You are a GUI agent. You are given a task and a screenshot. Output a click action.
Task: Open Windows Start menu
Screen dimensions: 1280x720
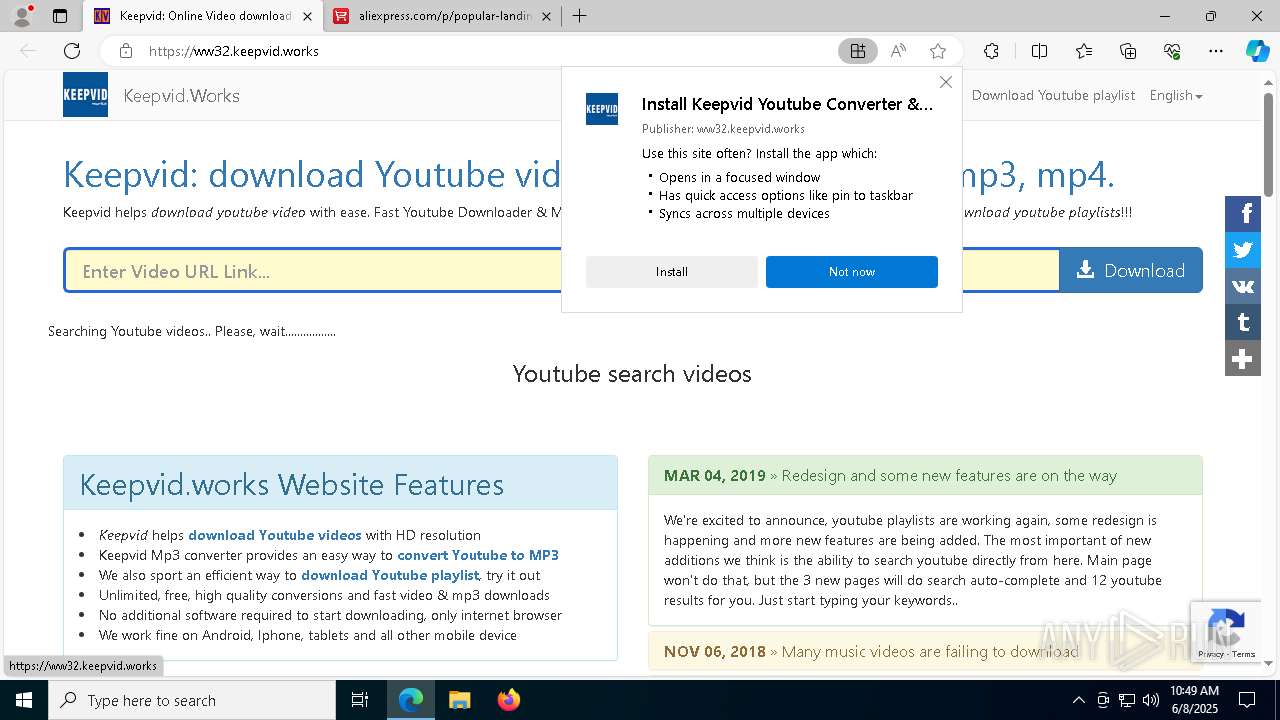pyautogui.click(x=24, y=700)
